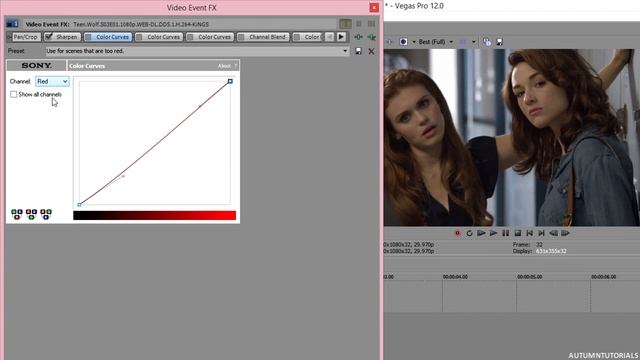
Task: Click the curve icon with red bottom dot
Action: (17, 214)
